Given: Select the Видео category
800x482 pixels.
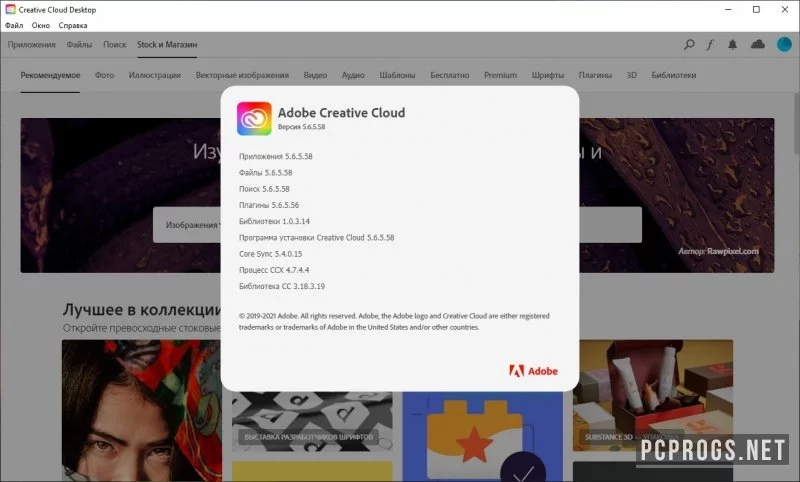Looking at the screenshot, I should pos(315,75).
